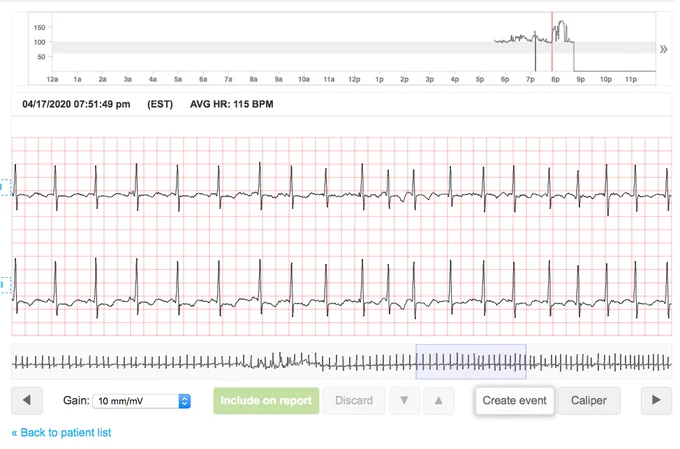Click the up triangle button beside Discard
This screenshot has height=449, width=680.
(x=438, y=400)
